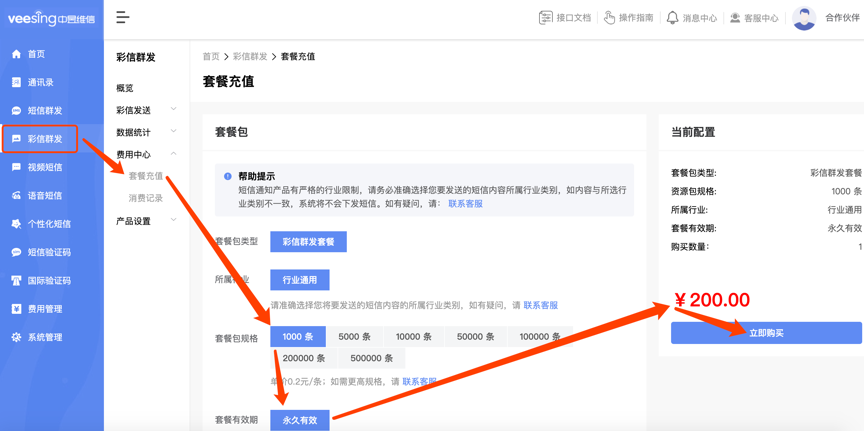The image size is (864, 431).
Task: Select the 行业通用 industry option
Action: [300, 279]
